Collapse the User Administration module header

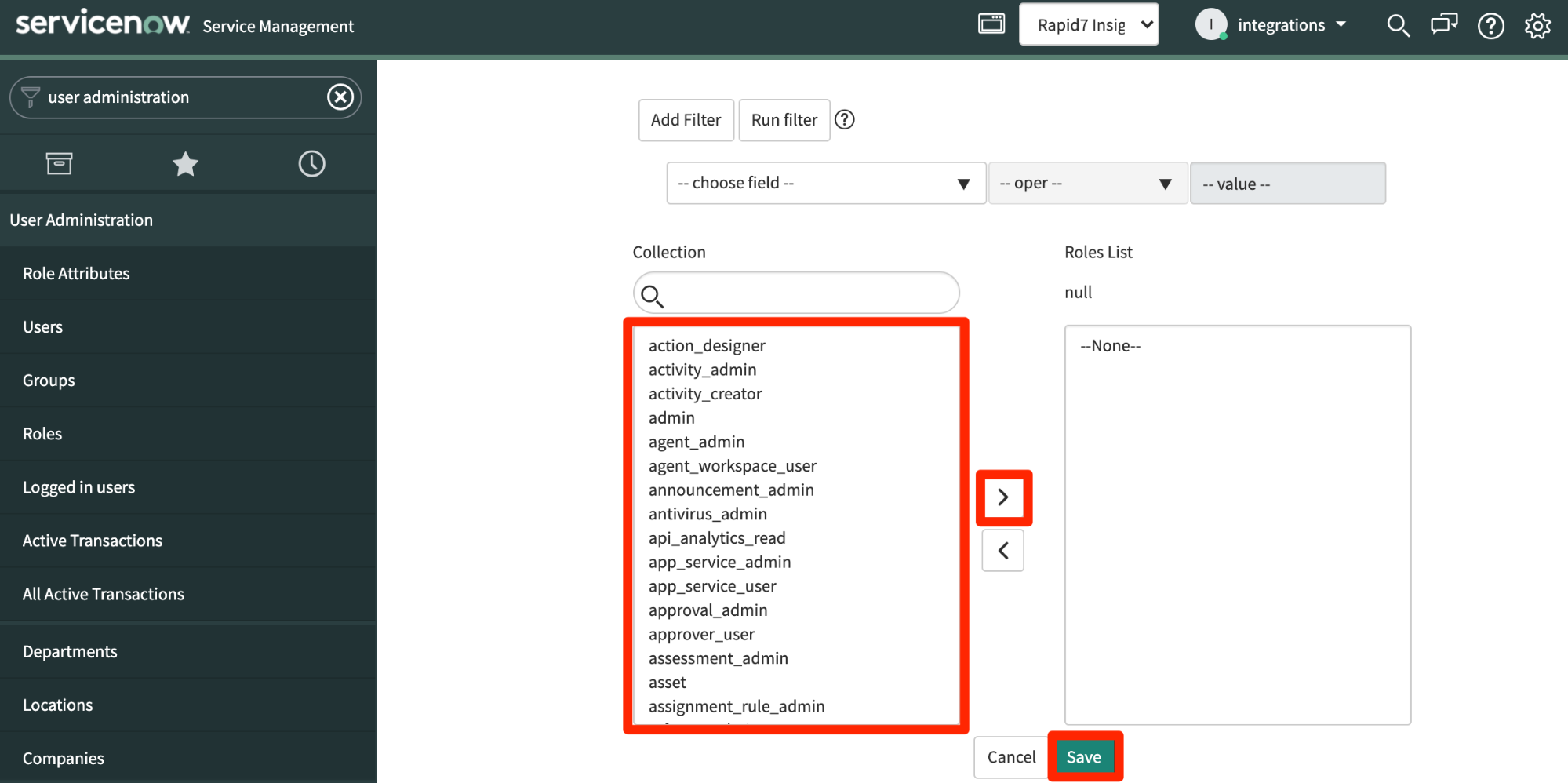coord(188,220)
